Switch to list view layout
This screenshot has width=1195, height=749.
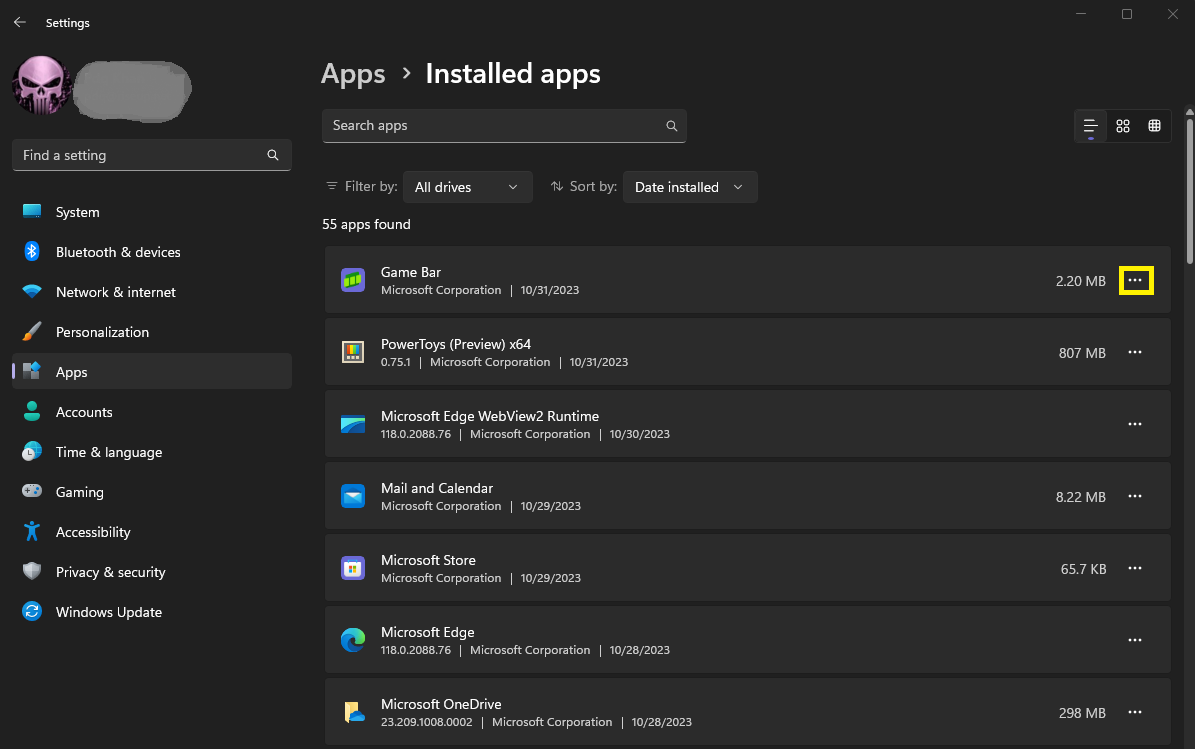click(1090, 126)
